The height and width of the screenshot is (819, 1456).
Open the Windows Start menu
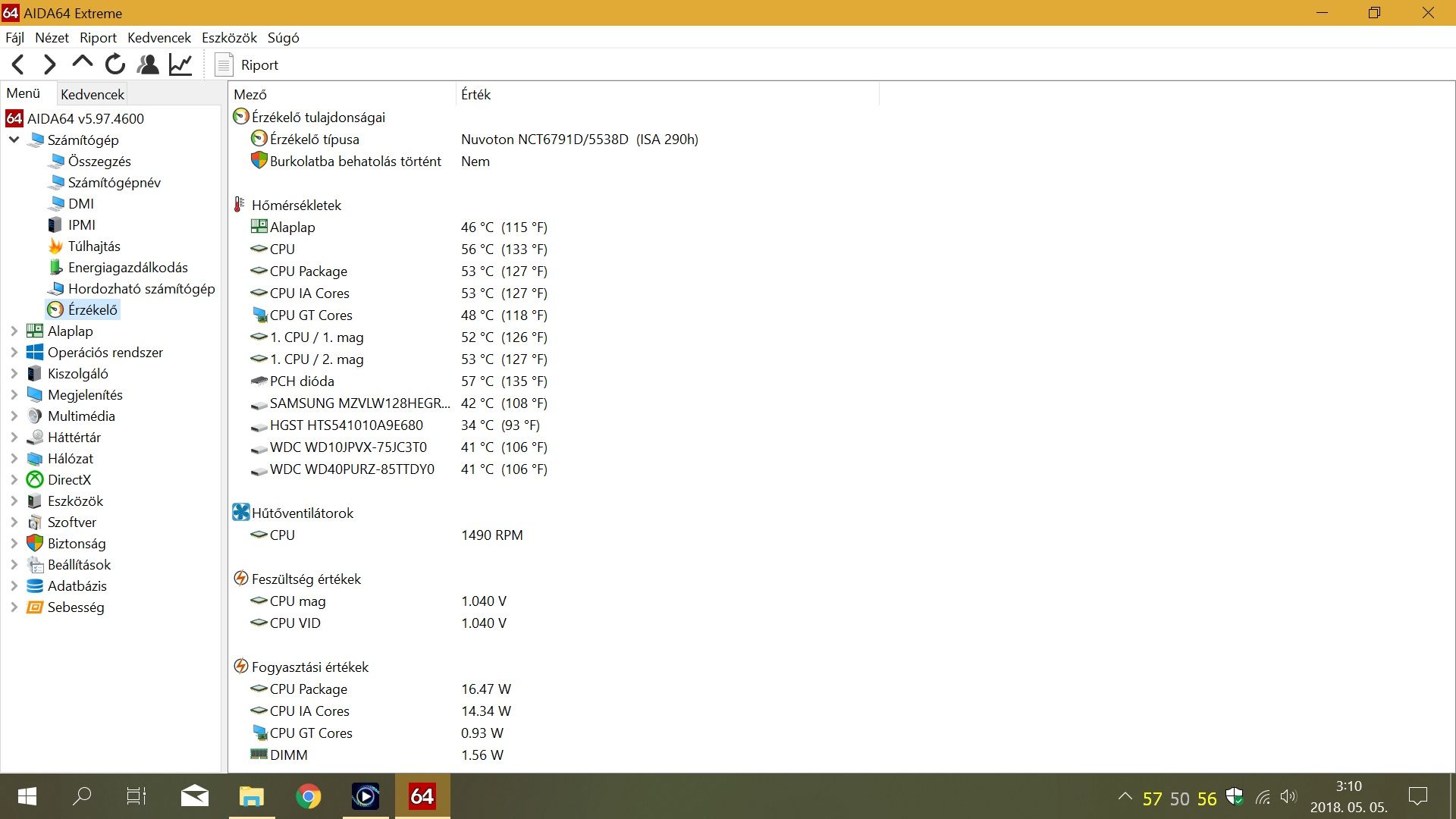27,796
